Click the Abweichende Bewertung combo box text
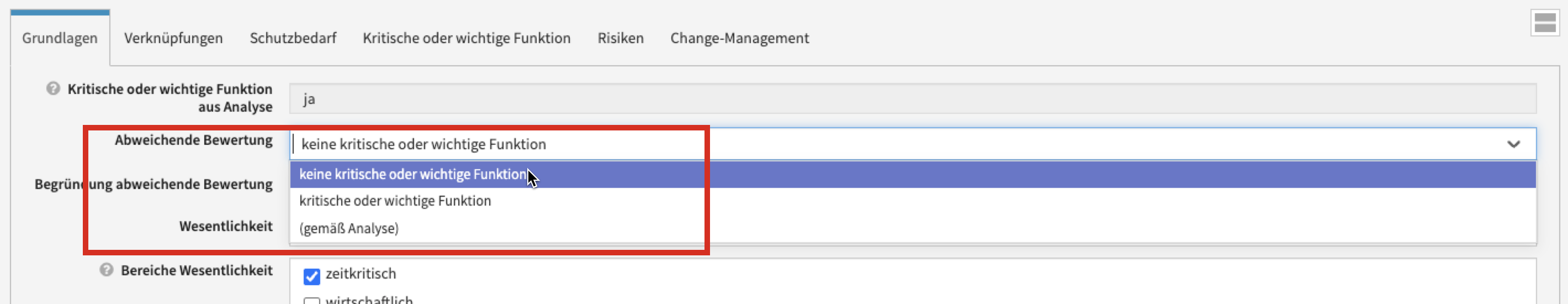This screenshot has height=304, width=1568. 423,144
